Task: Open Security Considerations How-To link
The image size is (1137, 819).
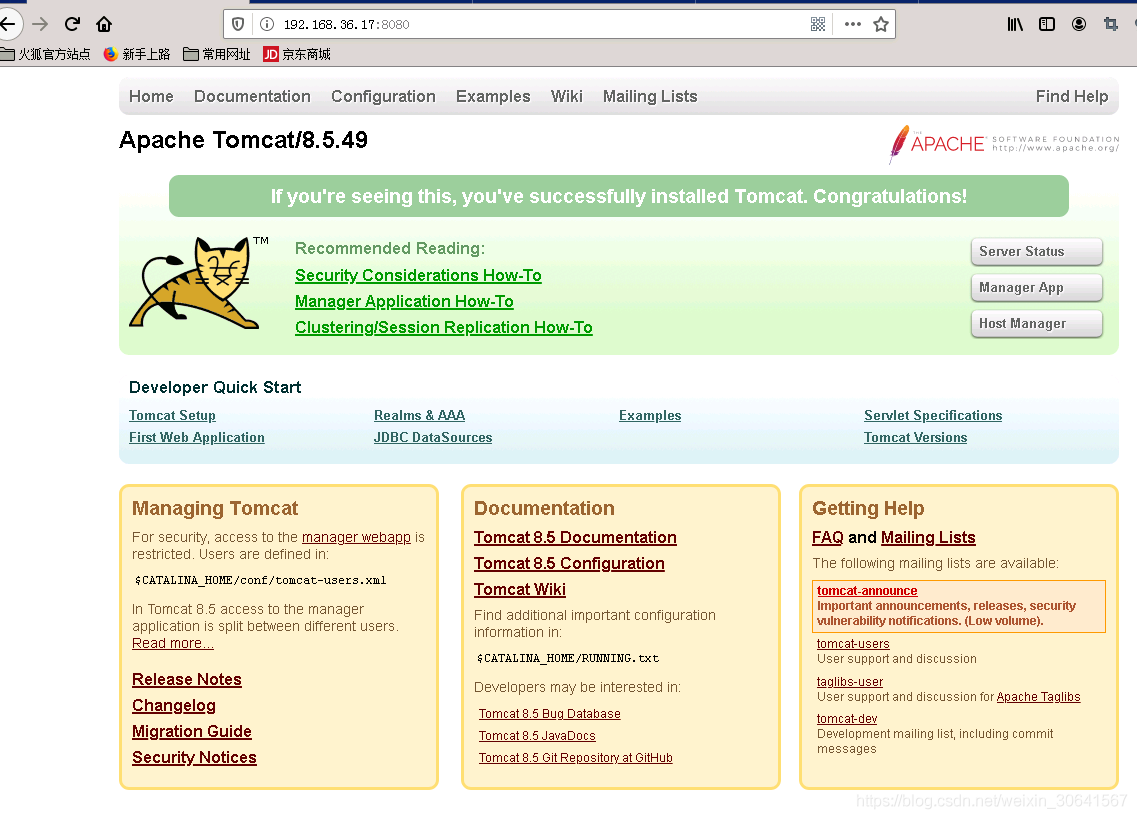Action: click(418, 276)
